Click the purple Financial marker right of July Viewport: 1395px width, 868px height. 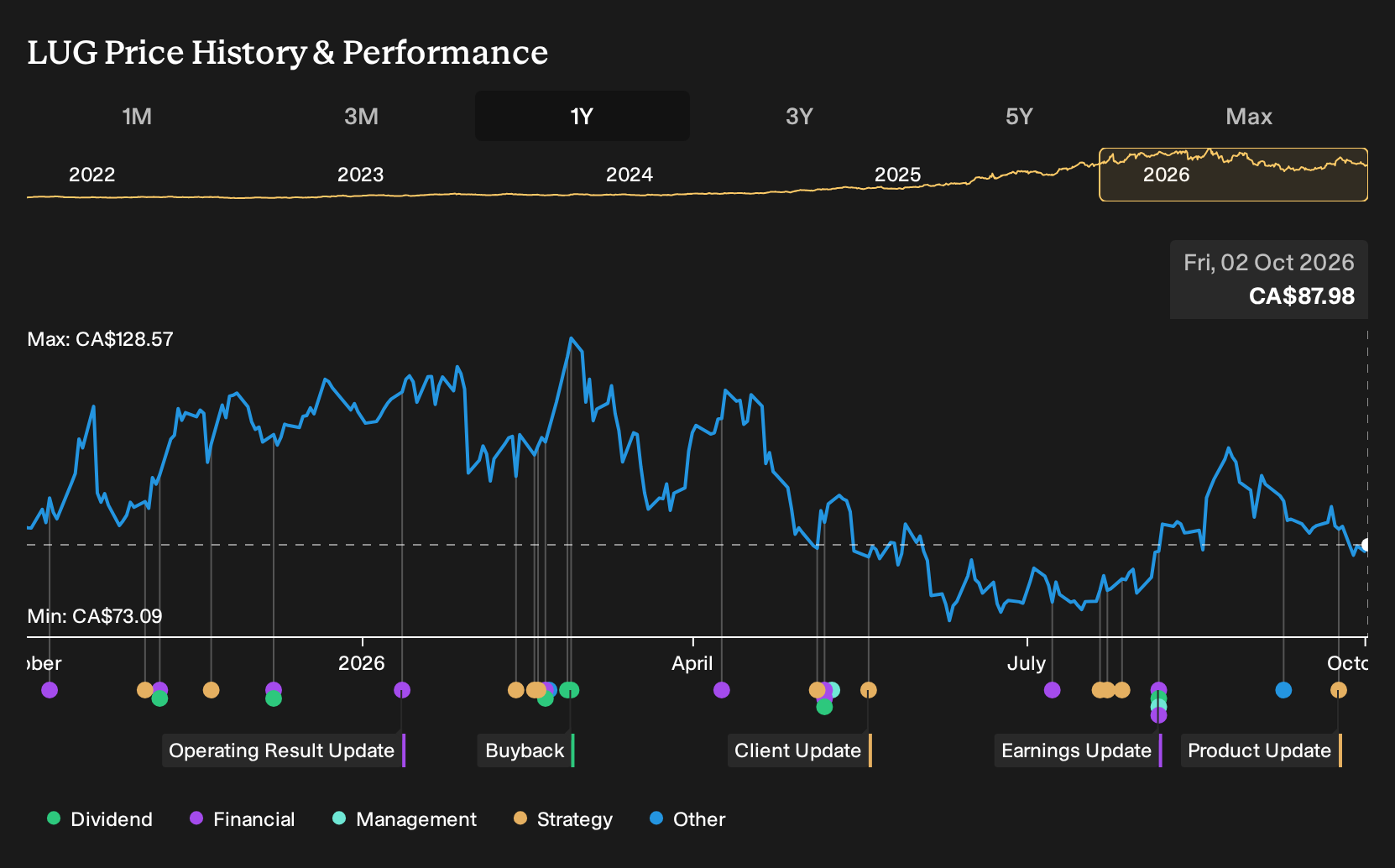pyautogui.click(x=1052, y=690)
